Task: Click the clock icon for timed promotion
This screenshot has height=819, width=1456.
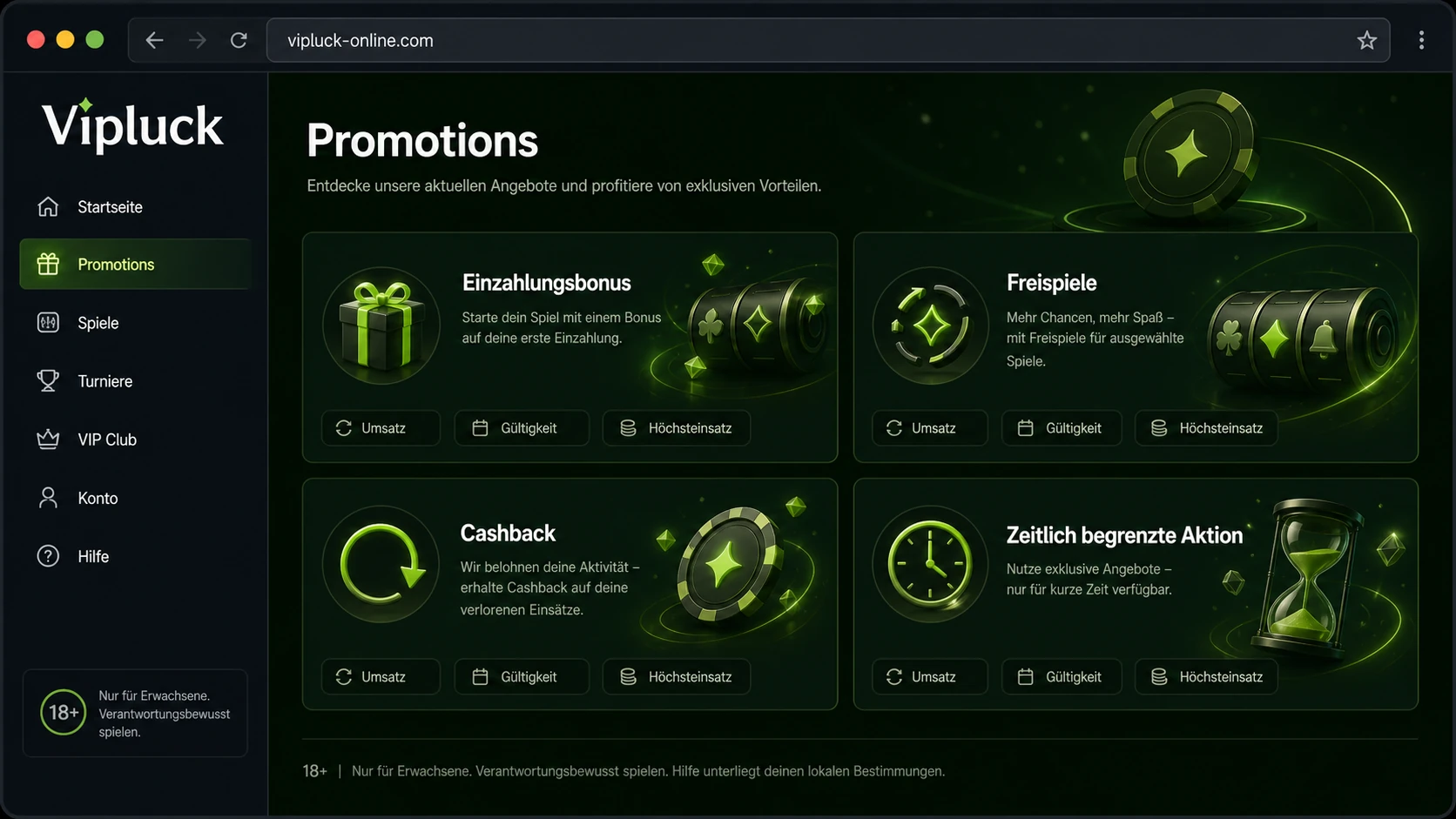Action: 930,564
